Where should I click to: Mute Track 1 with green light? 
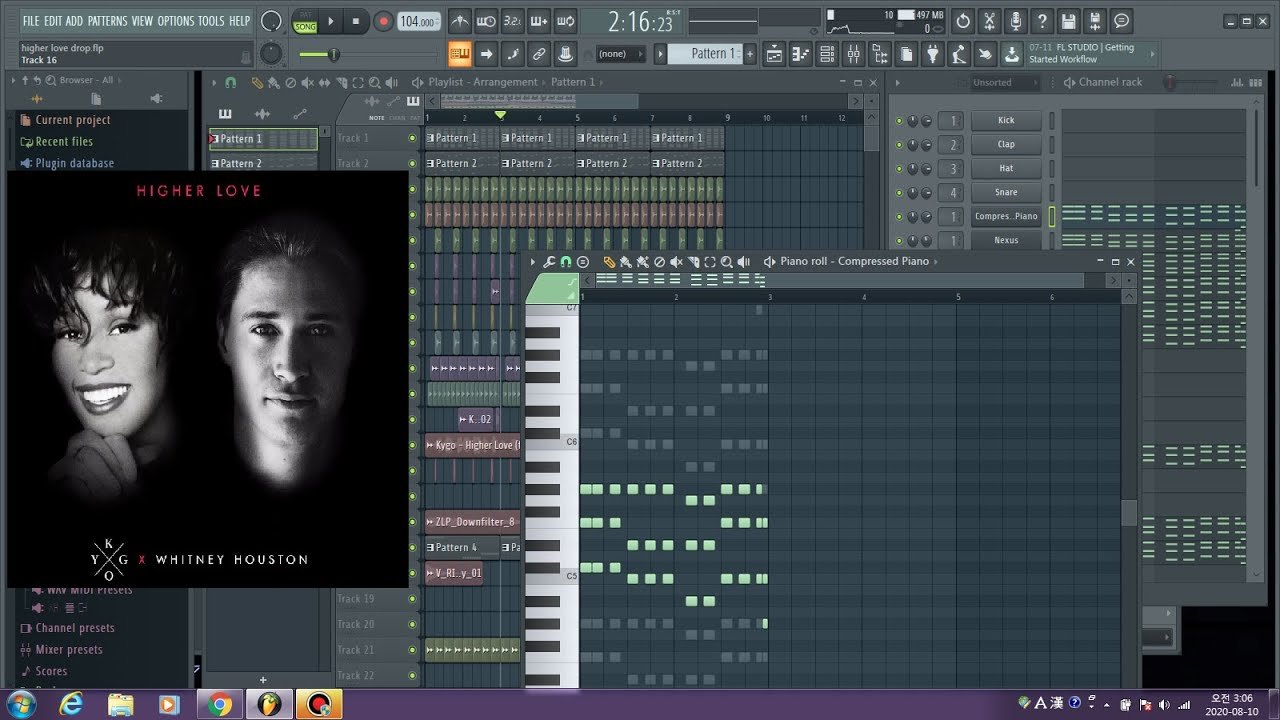412,138
